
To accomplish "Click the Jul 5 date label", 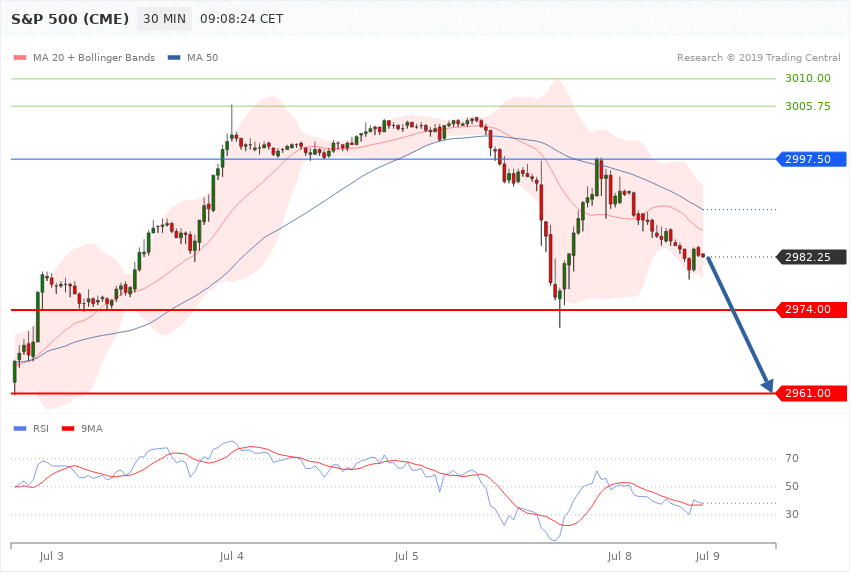I will pos(407,556).
